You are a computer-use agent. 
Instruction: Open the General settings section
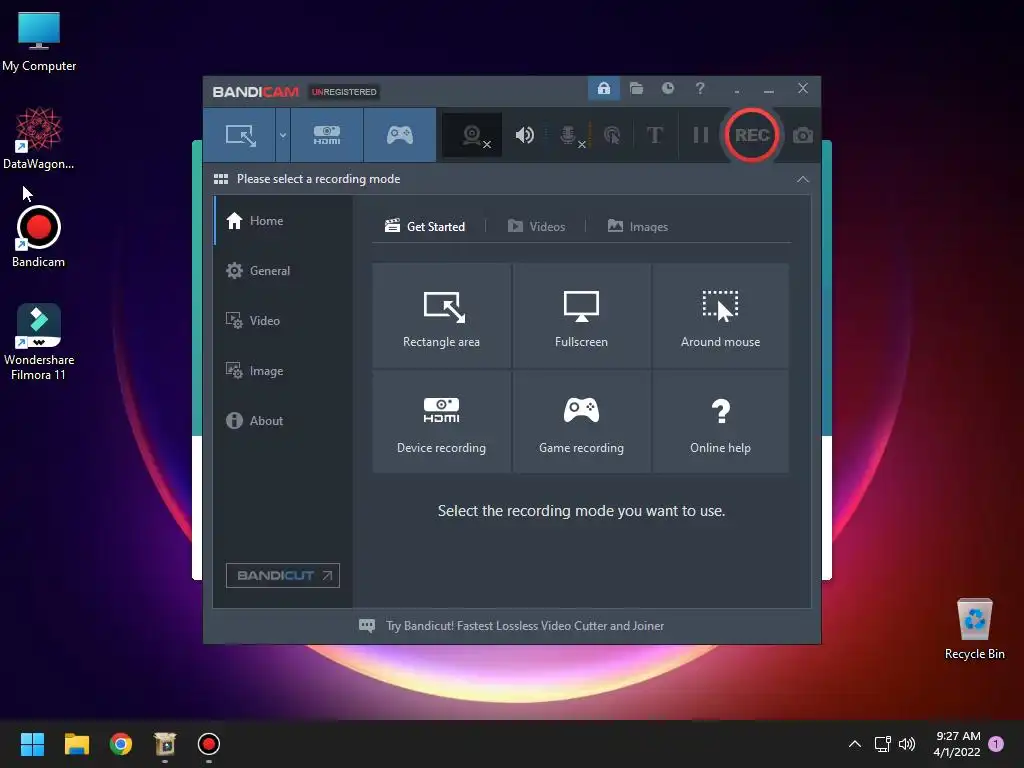pos(283,270)
